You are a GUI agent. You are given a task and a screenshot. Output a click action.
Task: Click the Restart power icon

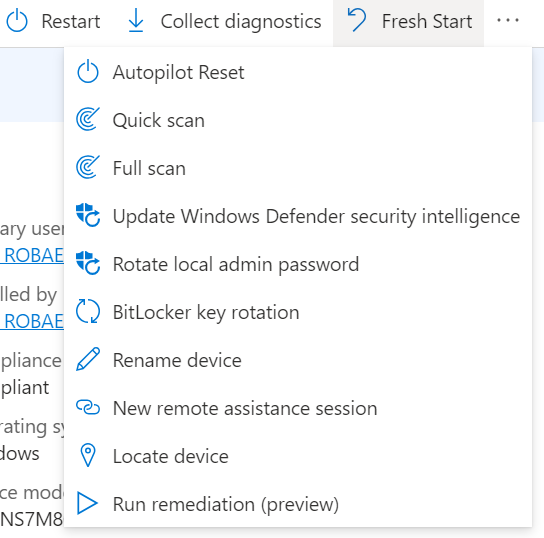click(x=17, y=21)
